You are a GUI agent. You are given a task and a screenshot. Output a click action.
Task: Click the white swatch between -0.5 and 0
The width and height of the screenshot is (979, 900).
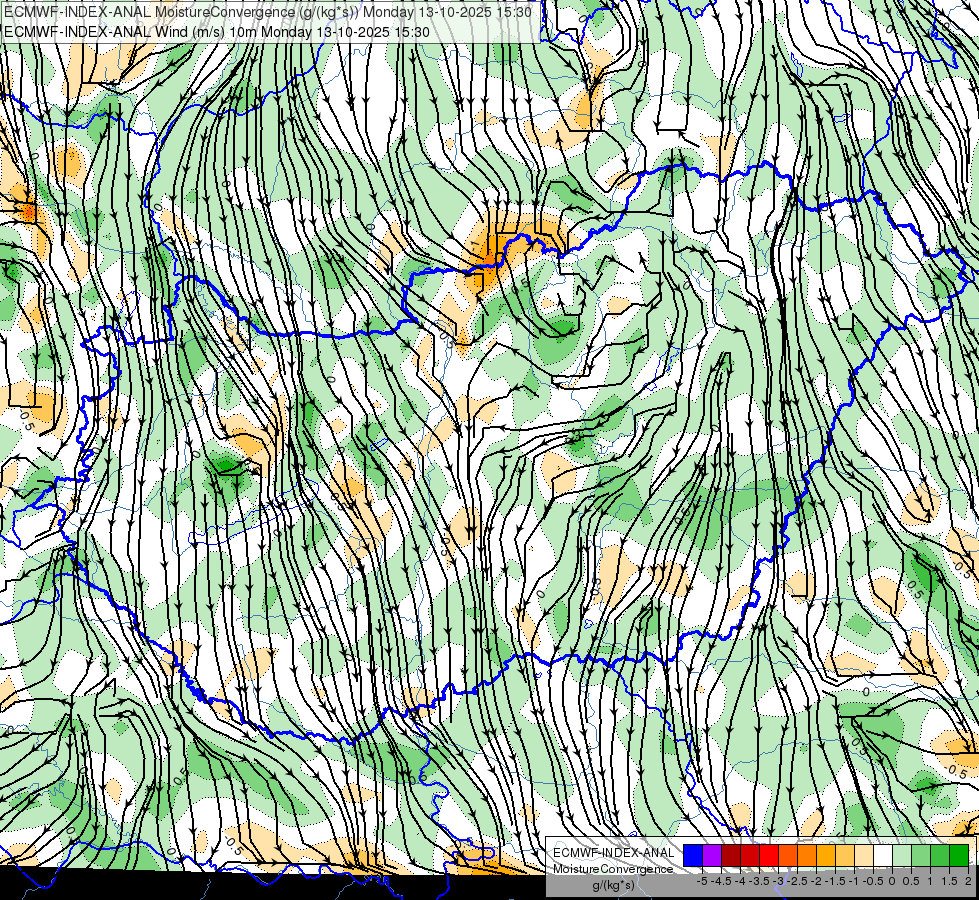tap(882, 855)
